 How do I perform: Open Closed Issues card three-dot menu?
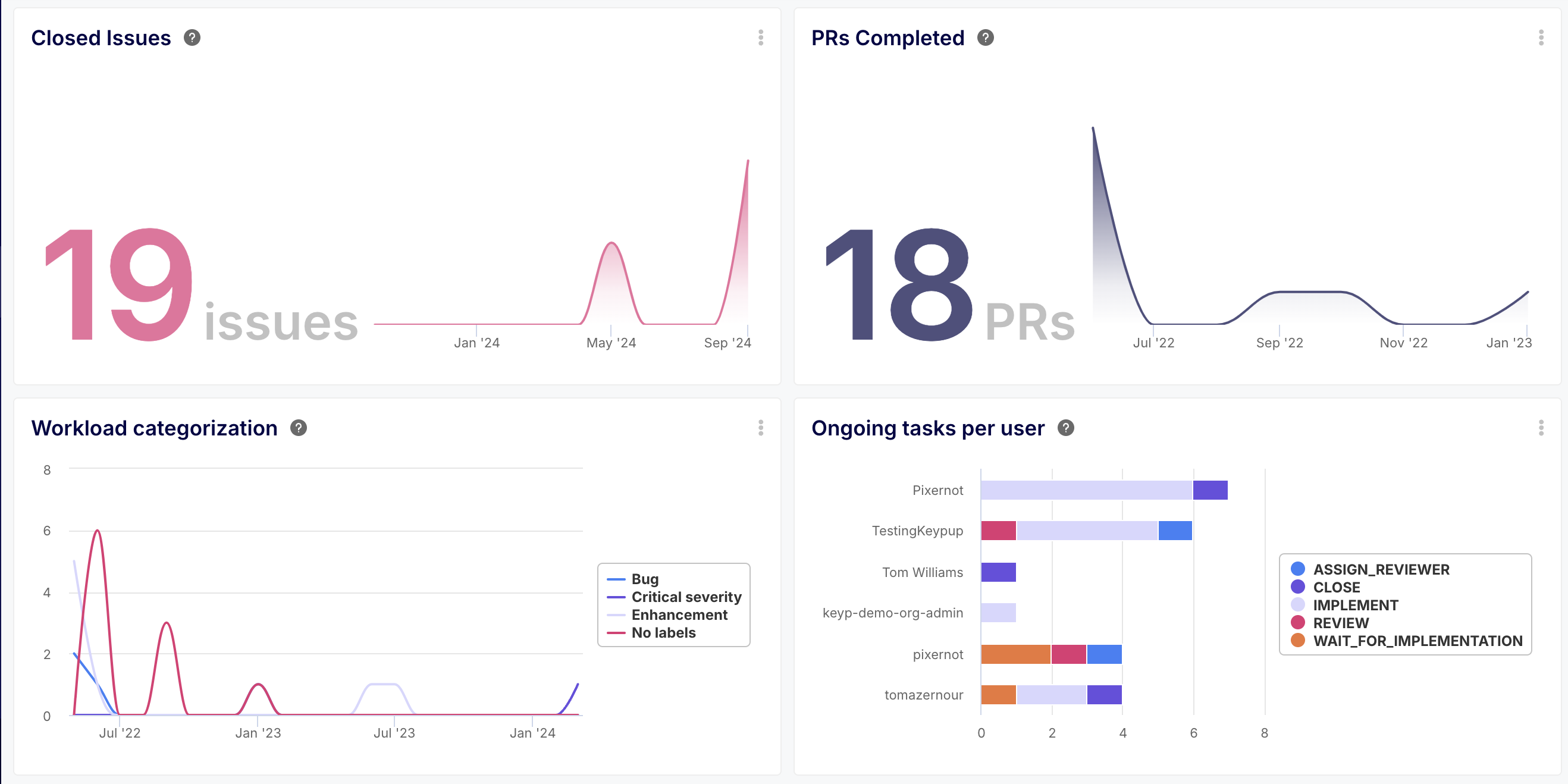761,37
